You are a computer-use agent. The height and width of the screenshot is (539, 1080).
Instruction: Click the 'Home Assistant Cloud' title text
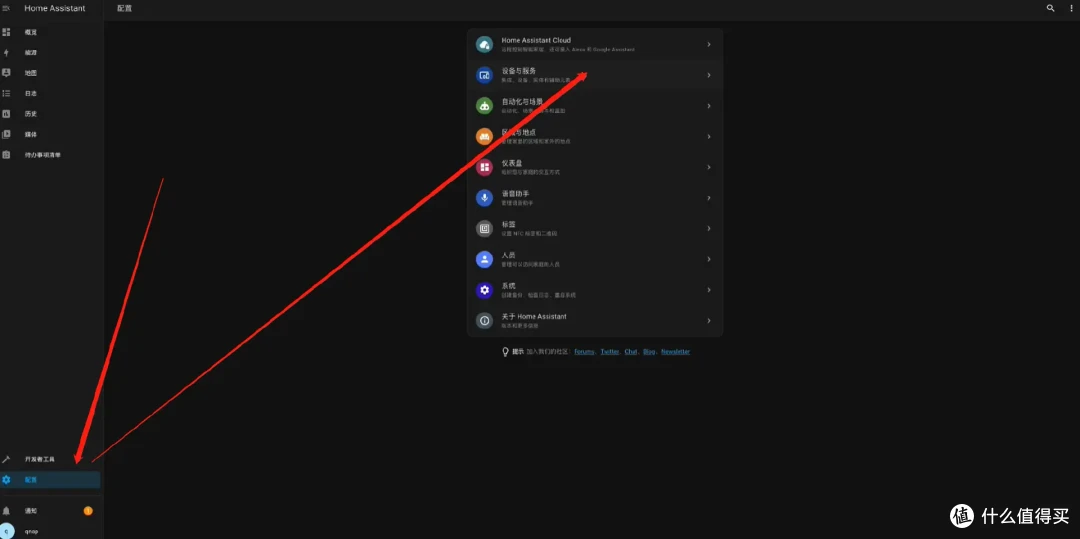click(x=536, y=41)
